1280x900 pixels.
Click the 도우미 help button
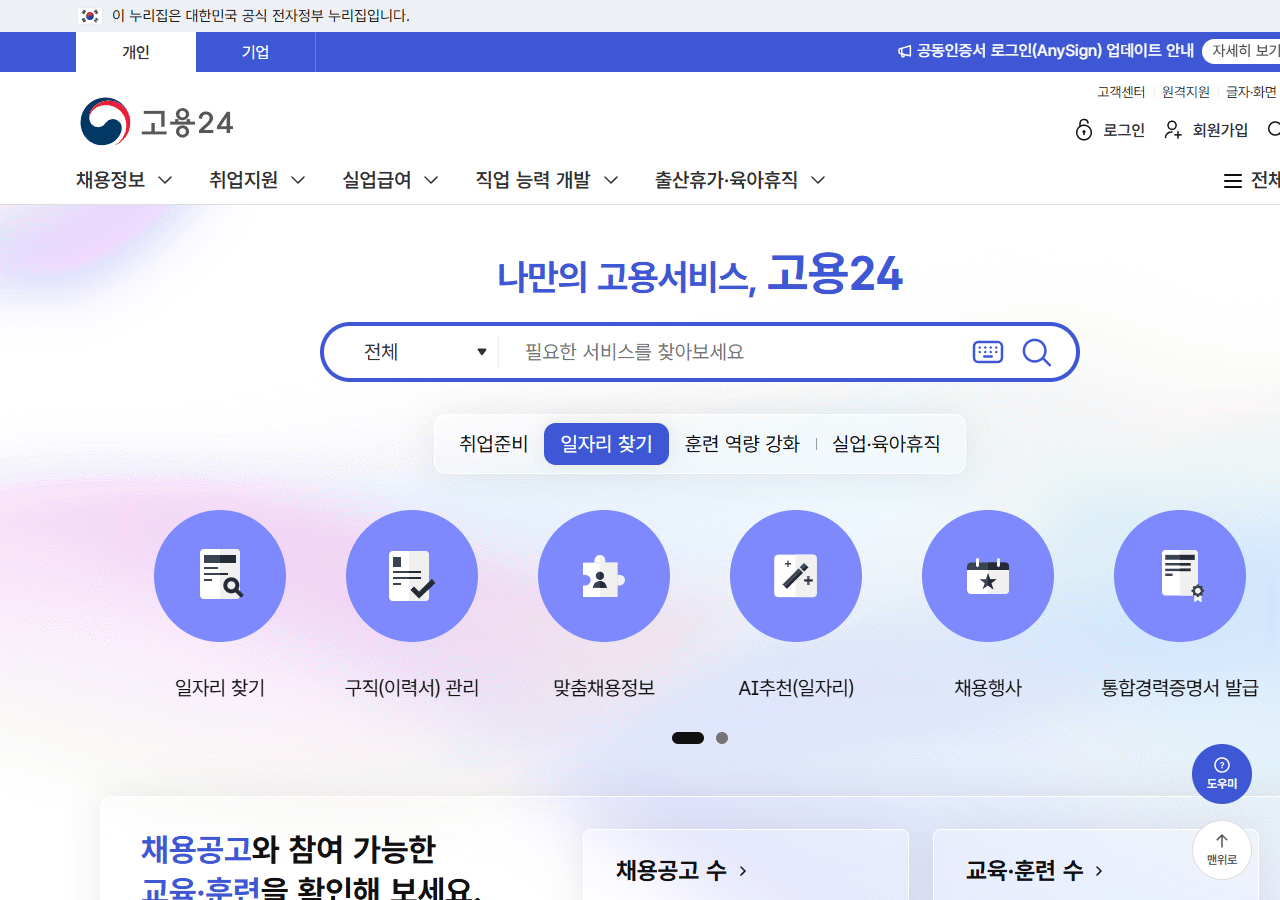[x=1222, y=774]
